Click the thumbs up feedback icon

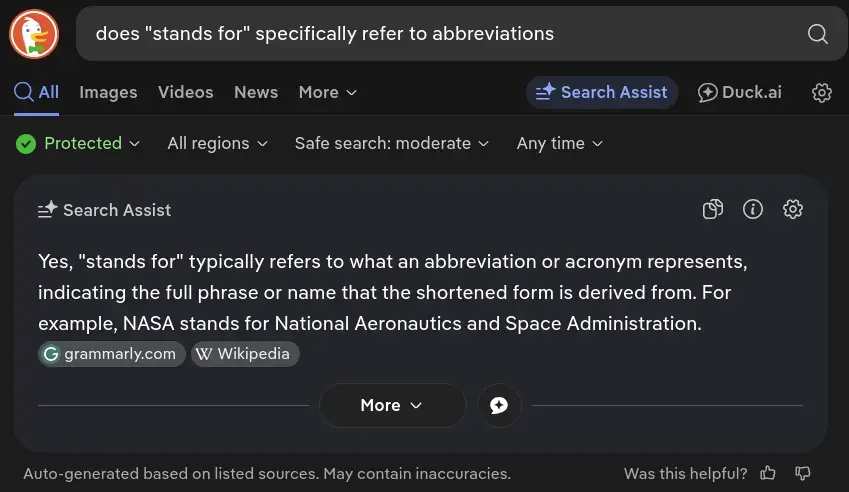768,473
